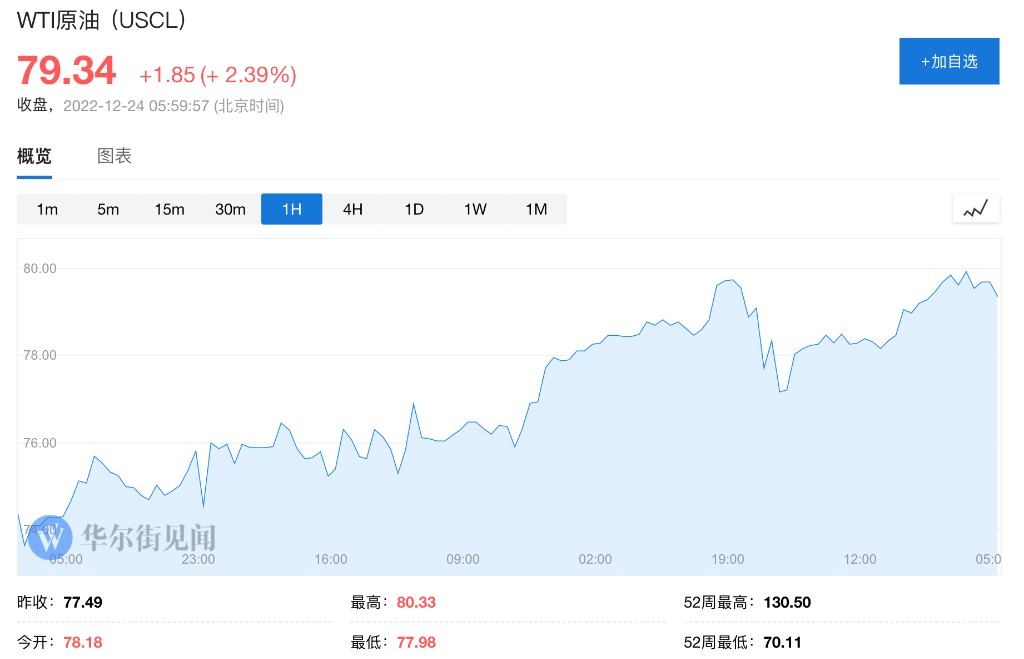Choose the 30m interval option
This screenshot has width=1024, height=659.
(230, 209)
